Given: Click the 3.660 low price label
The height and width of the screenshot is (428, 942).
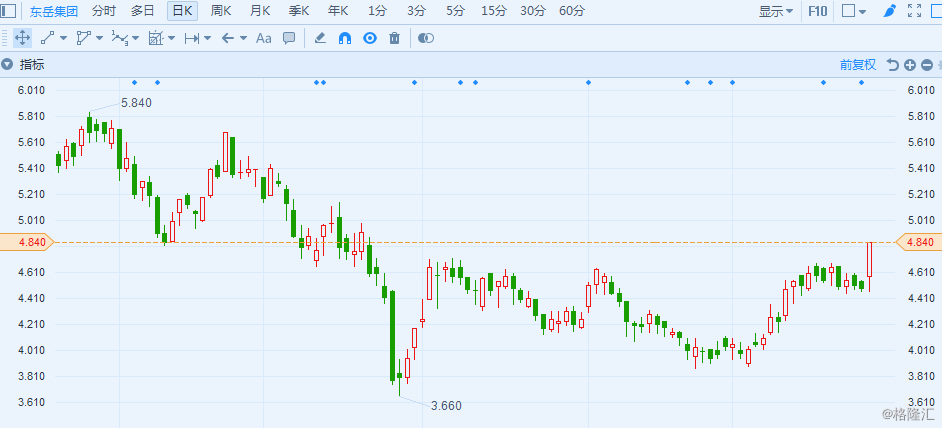Looking at the screenshot, I should [x=446, y=406].
